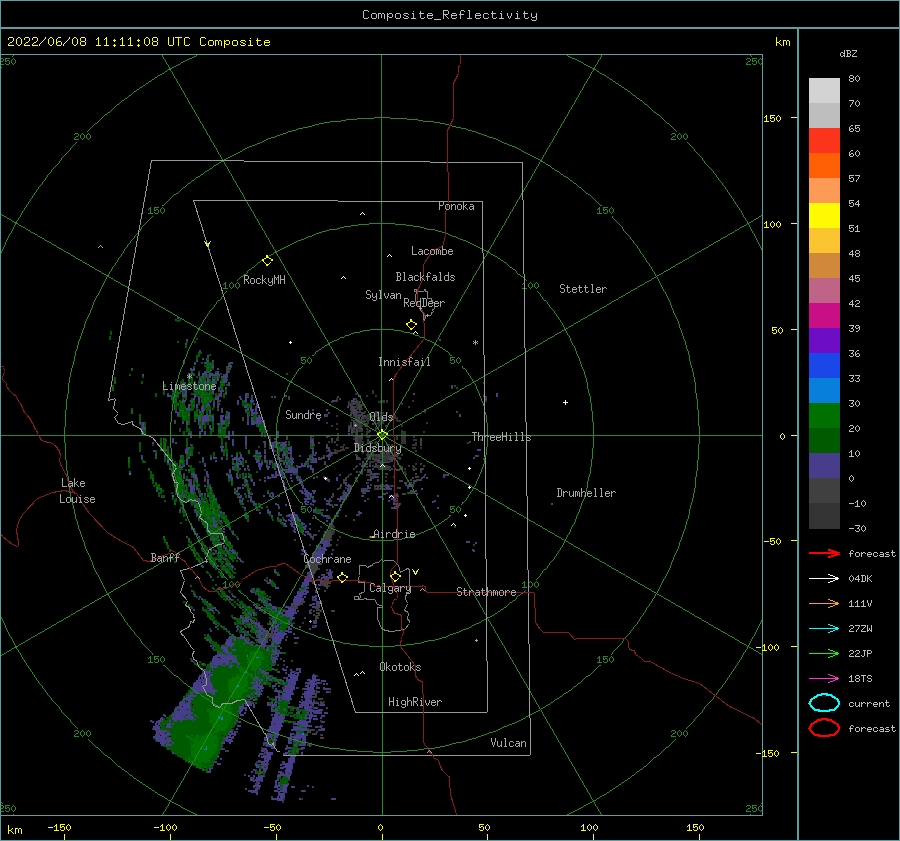Select the magenta 42 dBZ color swatch
Viewport: 900px width, 841px height.
[824, 315]
